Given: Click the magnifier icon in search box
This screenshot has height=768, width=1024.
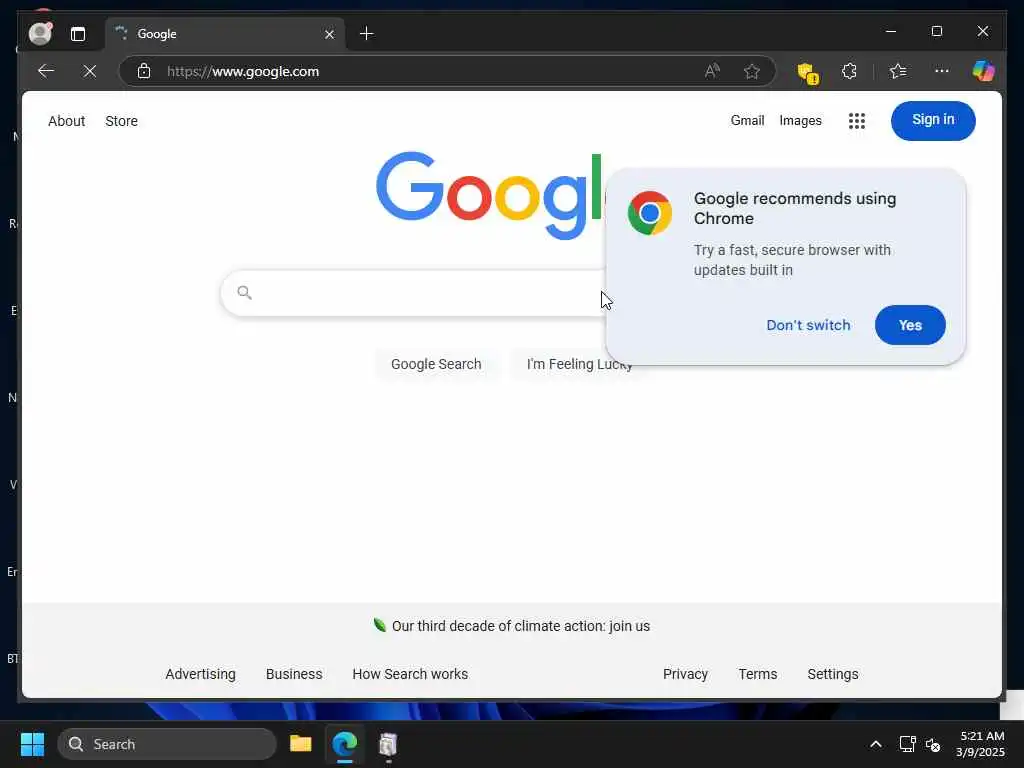Looking at the screenshot, I should [x=244, y=293].
